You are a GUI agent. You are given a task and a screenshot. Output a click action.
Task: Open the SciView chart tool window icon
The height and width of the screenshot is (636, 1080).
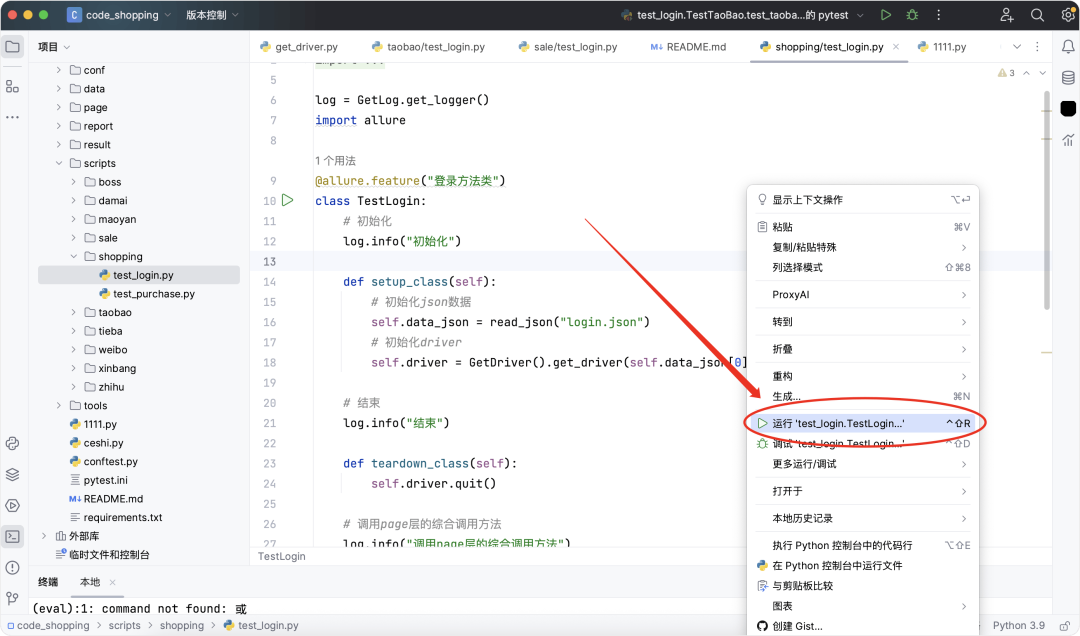[x=1068, y=140]
